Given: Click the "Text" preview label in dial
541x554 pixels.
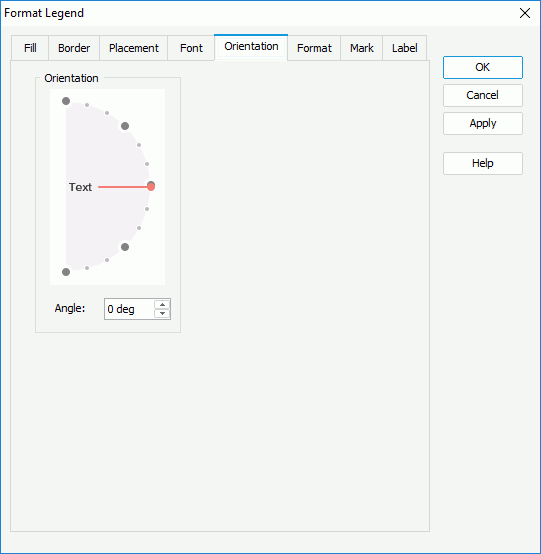Looking at the screenshot, I should click(80, 187).
